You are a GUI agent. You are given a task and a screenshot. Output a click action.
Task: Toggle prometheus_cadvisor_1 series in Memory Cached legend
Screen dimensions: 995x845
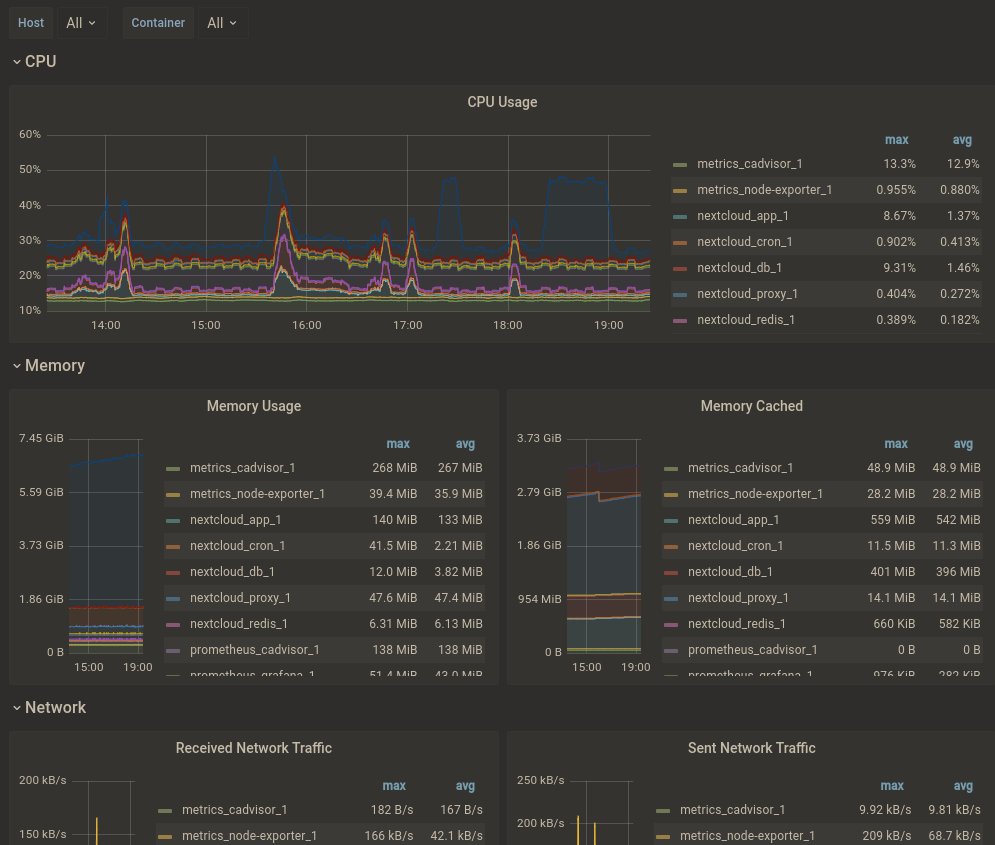(753, 650)
